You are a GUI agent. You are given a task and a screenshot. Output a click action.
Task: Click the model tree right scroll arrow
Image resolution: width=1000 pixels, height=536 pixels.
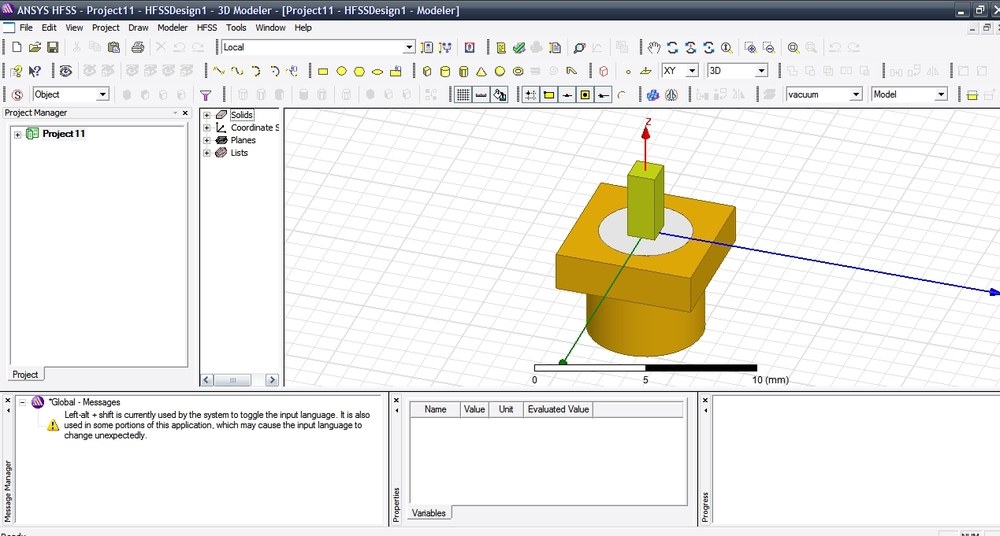[x=272, y=380]
